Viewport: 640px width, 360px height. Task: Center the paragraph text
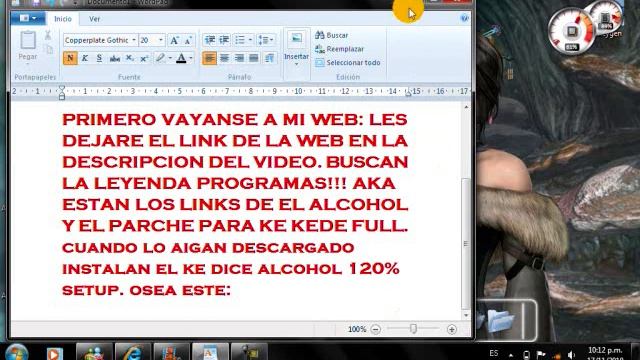(224, 58)
